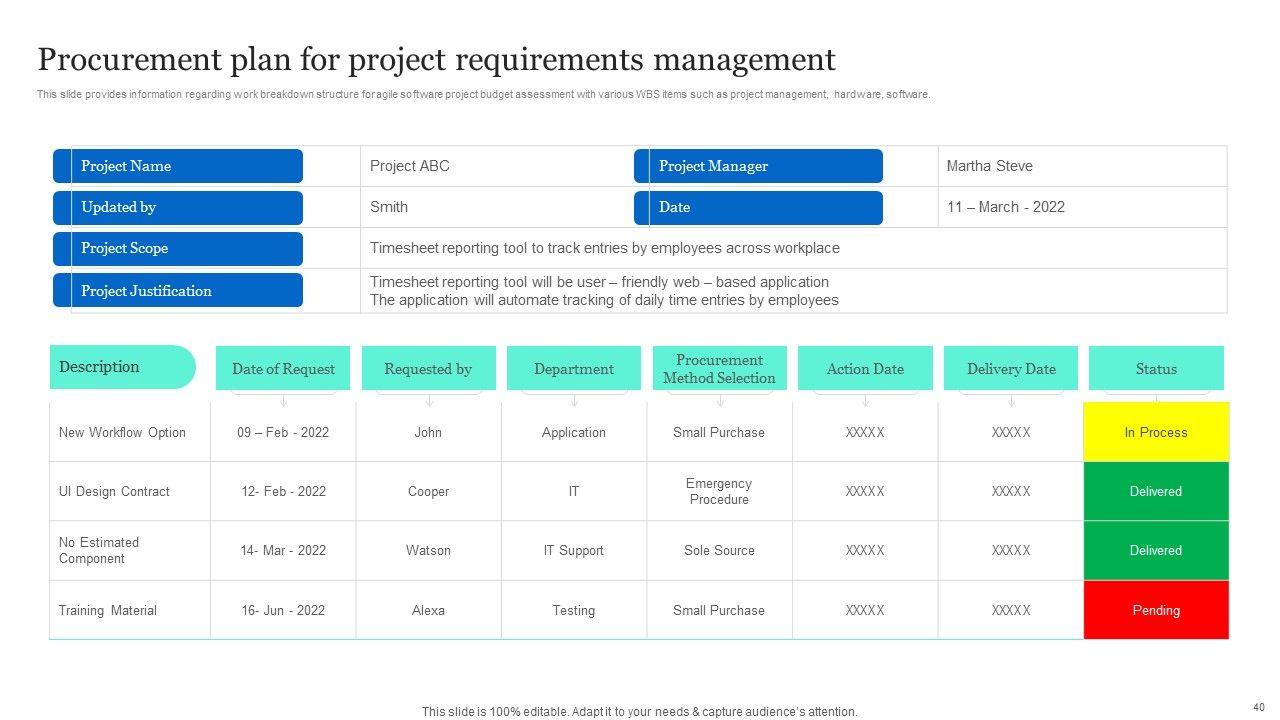Click the "Procurement Method Selection" column header
Screen dimensions: 1280x720
719,368
